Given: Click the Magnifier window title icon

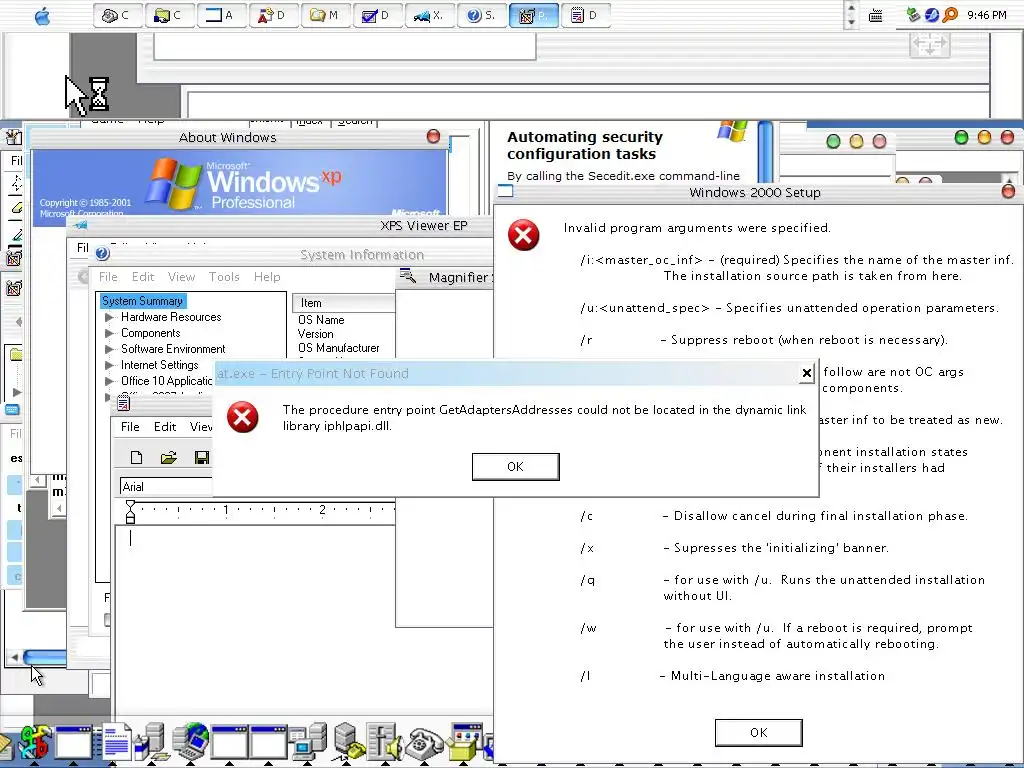Looking at the screenshot, I should [x=408, y=276].
